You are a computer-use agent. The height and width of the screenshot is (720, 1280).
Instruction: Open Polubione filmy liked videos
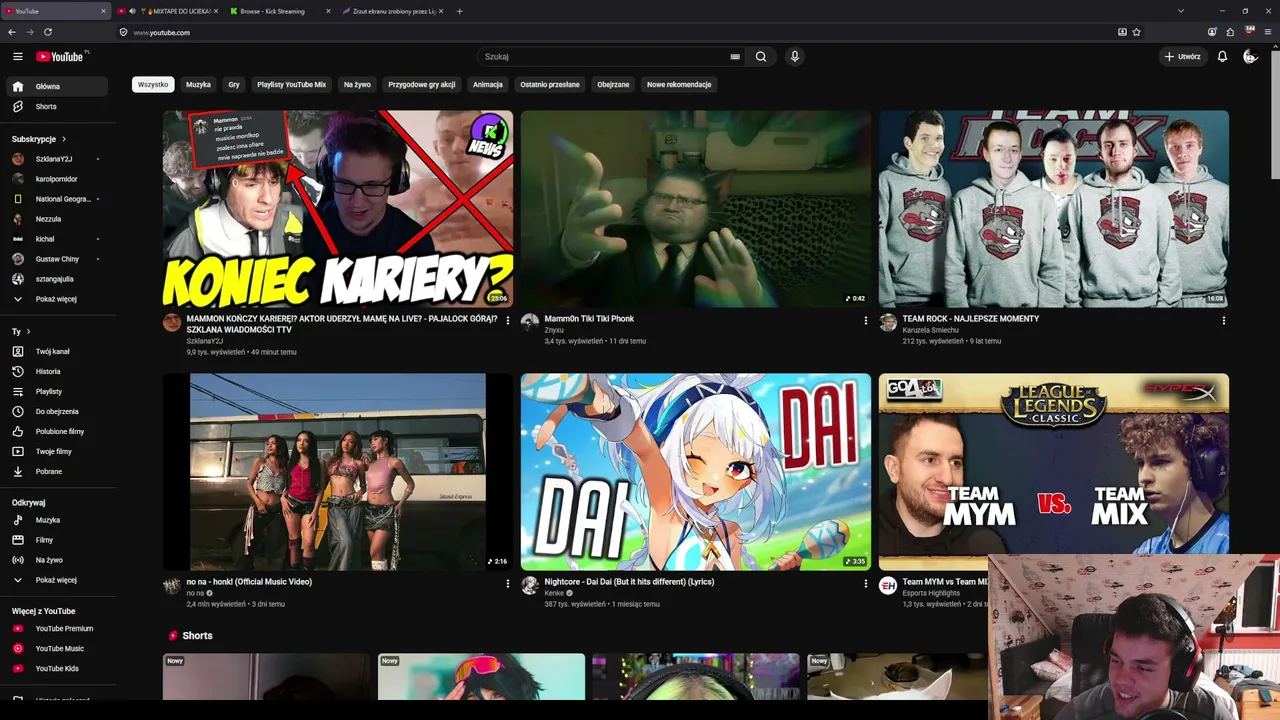coord(58,432)
